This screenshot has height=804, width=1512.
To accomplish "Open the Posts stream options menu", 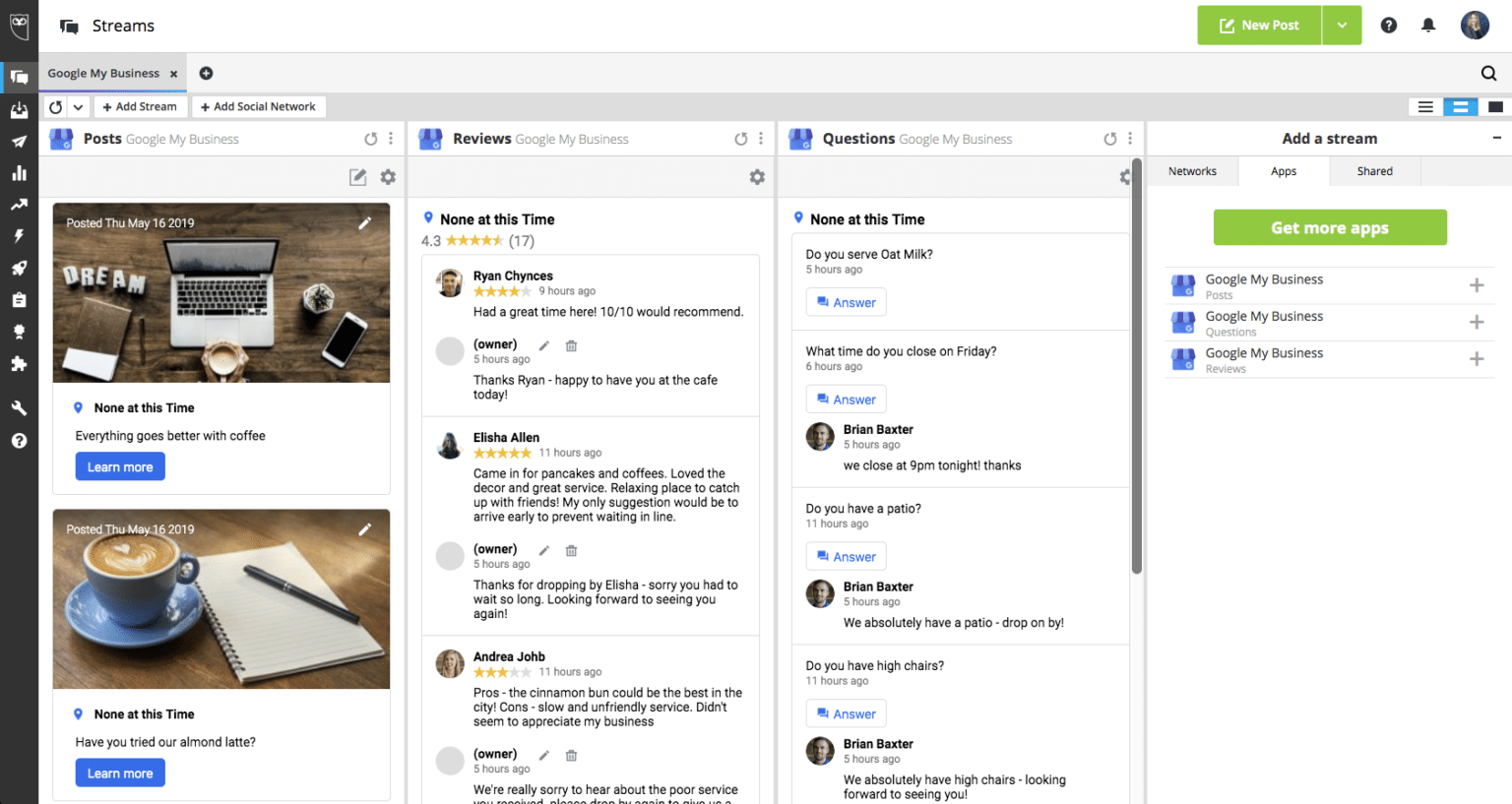I will pos(391,139).
